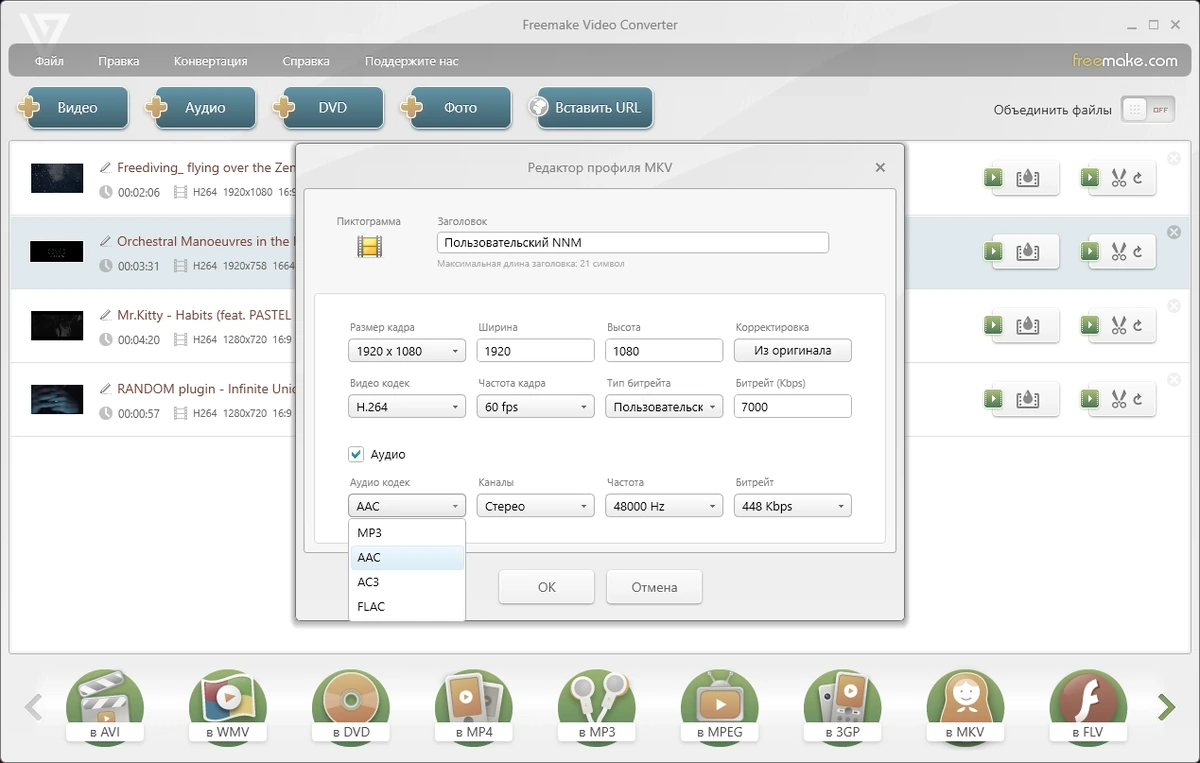The height and width of the screenshot is (763, 1200).
Task: Select the 3GP phone format icon
Action: point(843,708)
